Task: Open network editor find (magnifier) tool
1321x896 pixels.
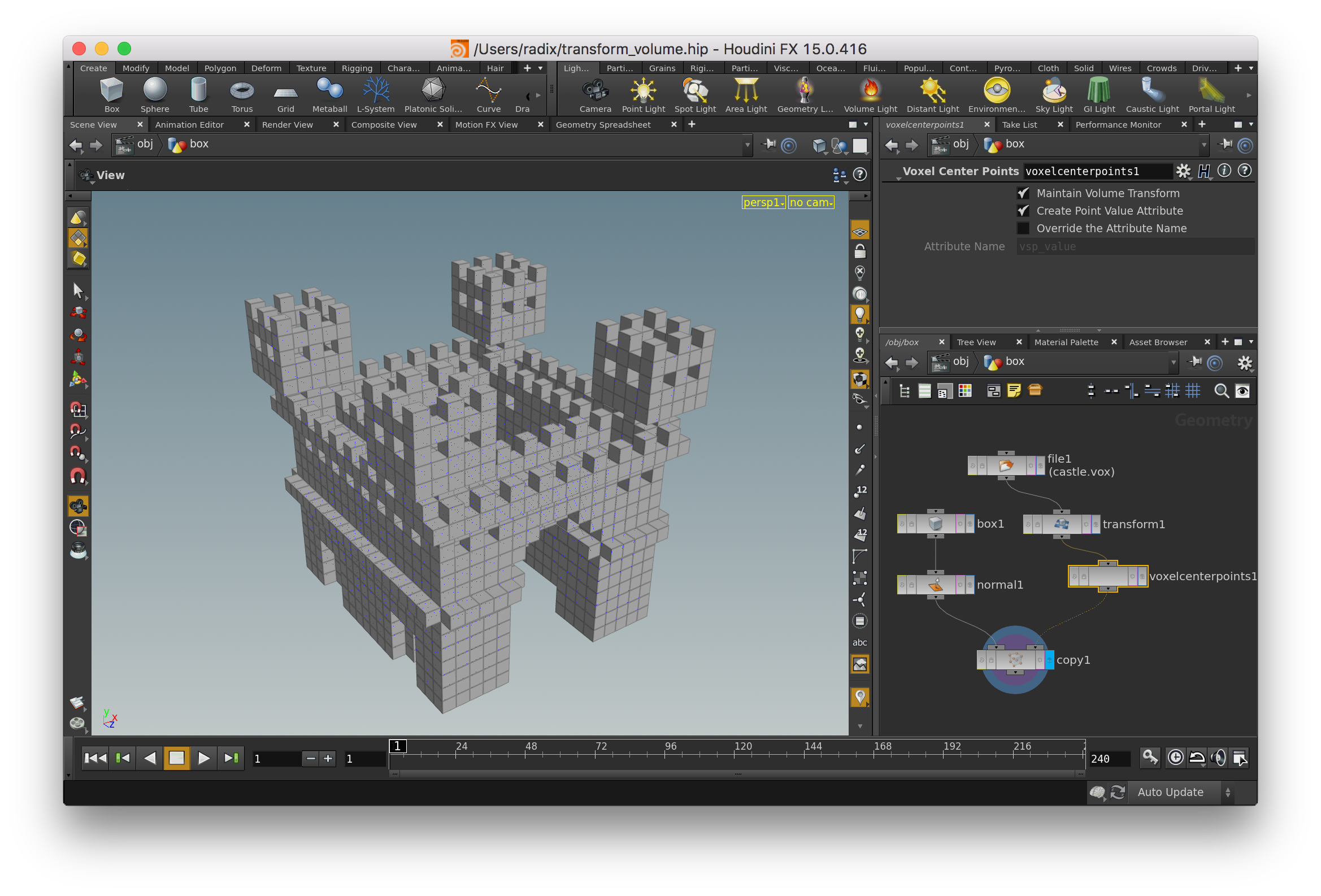Action: tap(1221, 391)
